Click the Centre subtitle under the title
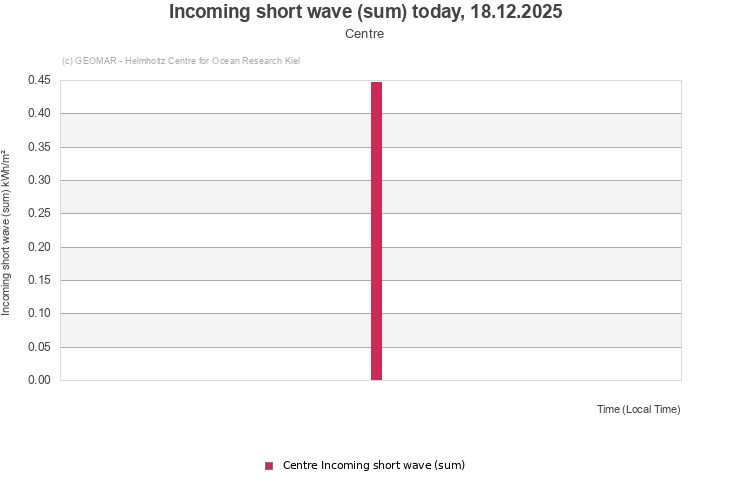This screenshot has height=500, width=731. click(364, 34)
